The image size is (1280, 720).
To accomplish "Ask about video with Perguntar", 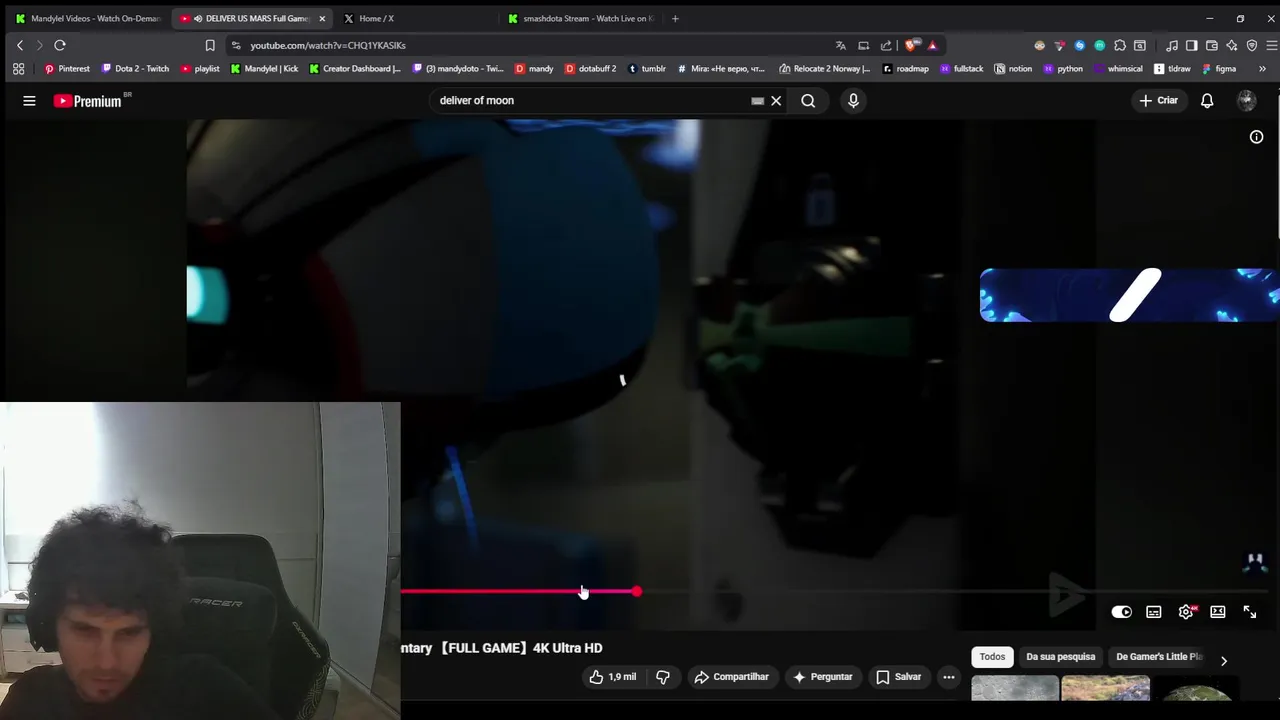I will tap(822, 677).
